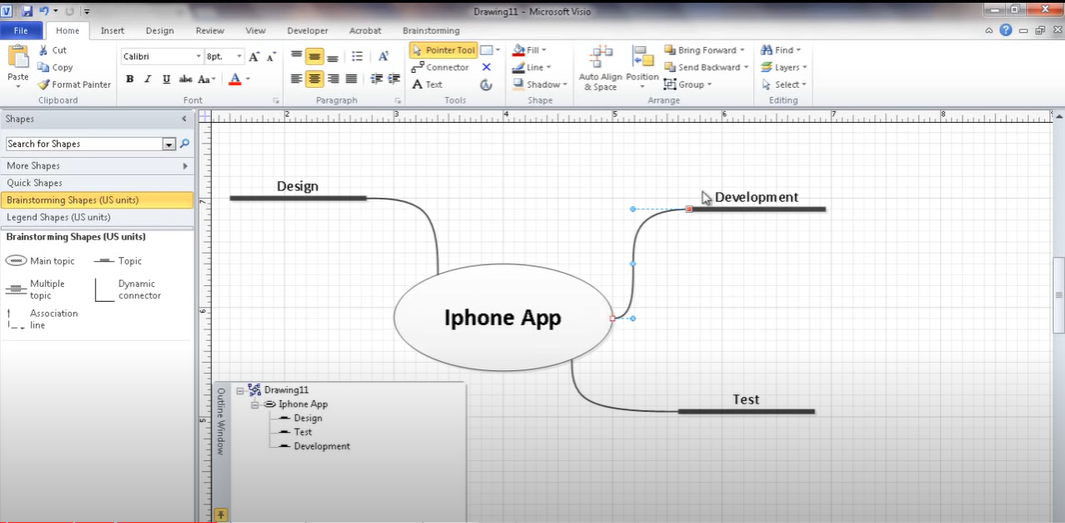Open More Shapes in Shapes pane
The width and height of the screenshot is (1065, 523).
tap(97, 166)
